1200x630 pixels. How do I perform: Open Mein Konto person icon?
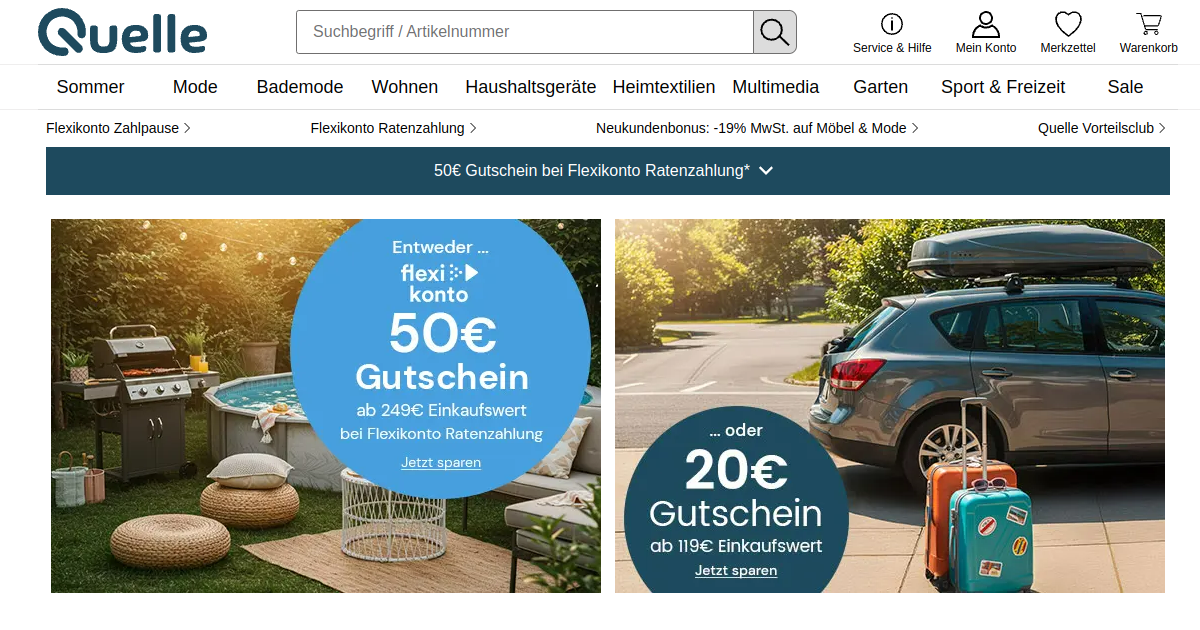(986, 24)
